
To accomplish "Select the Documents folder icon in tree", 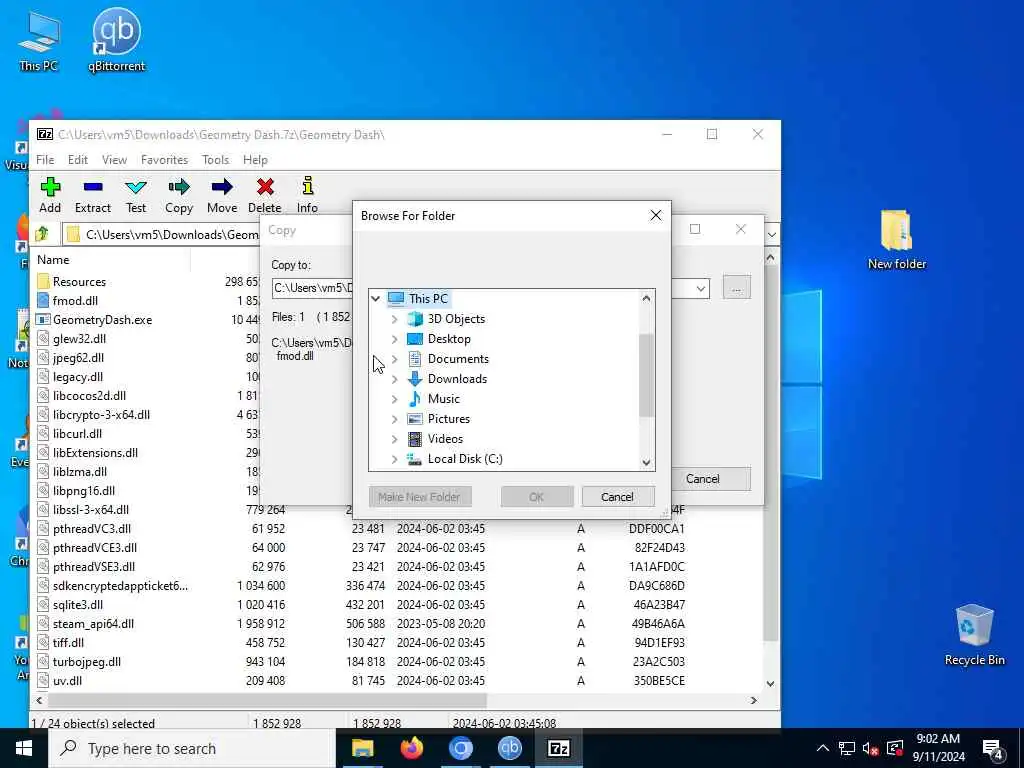I will coord(415,359).
